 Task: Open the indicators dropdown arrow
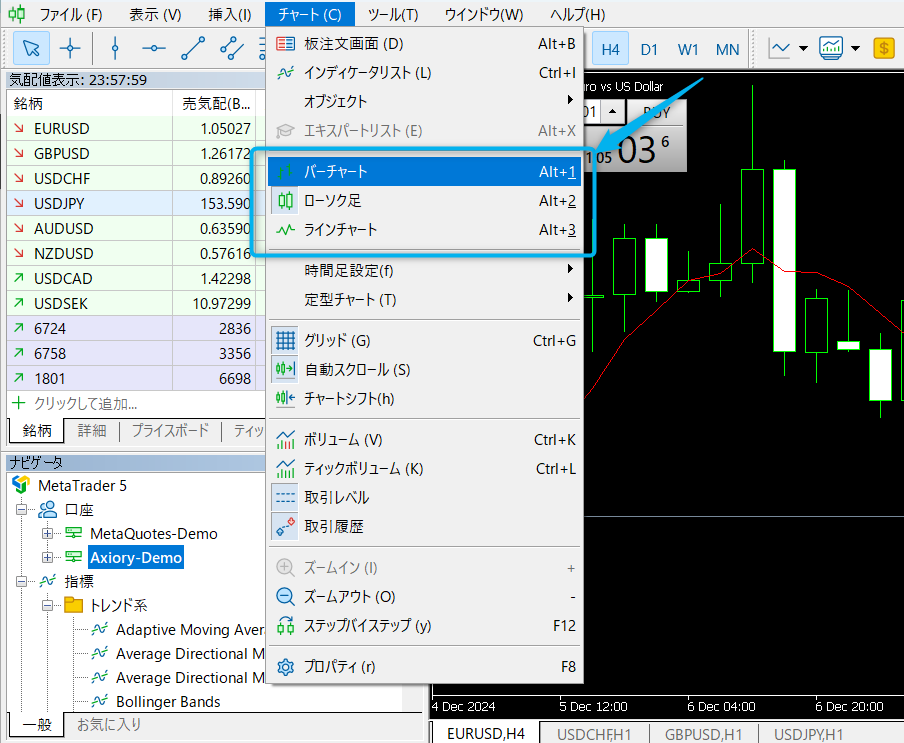point(856,48)
